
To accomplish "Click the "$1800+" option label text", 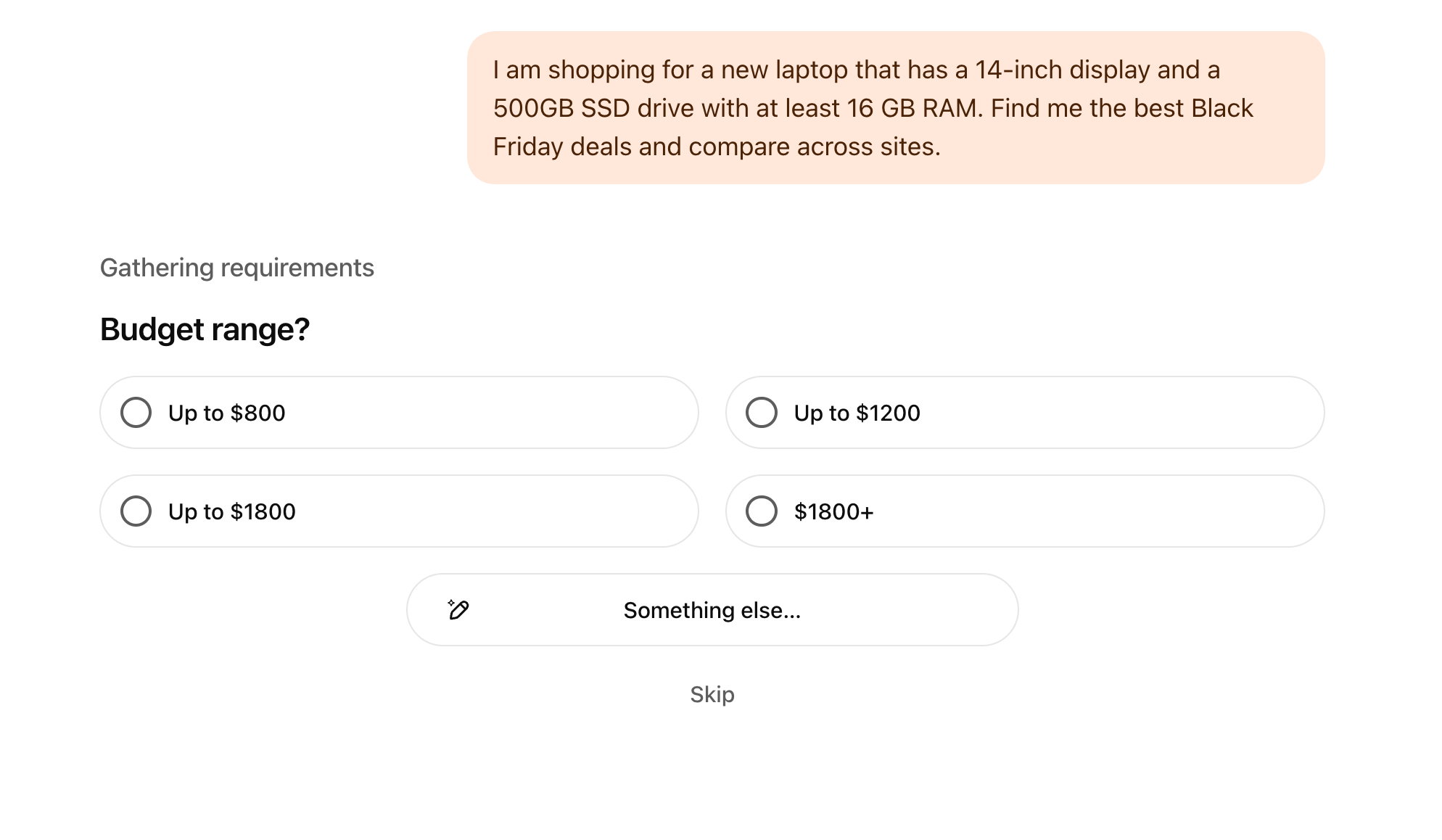I will click(833, 512).
